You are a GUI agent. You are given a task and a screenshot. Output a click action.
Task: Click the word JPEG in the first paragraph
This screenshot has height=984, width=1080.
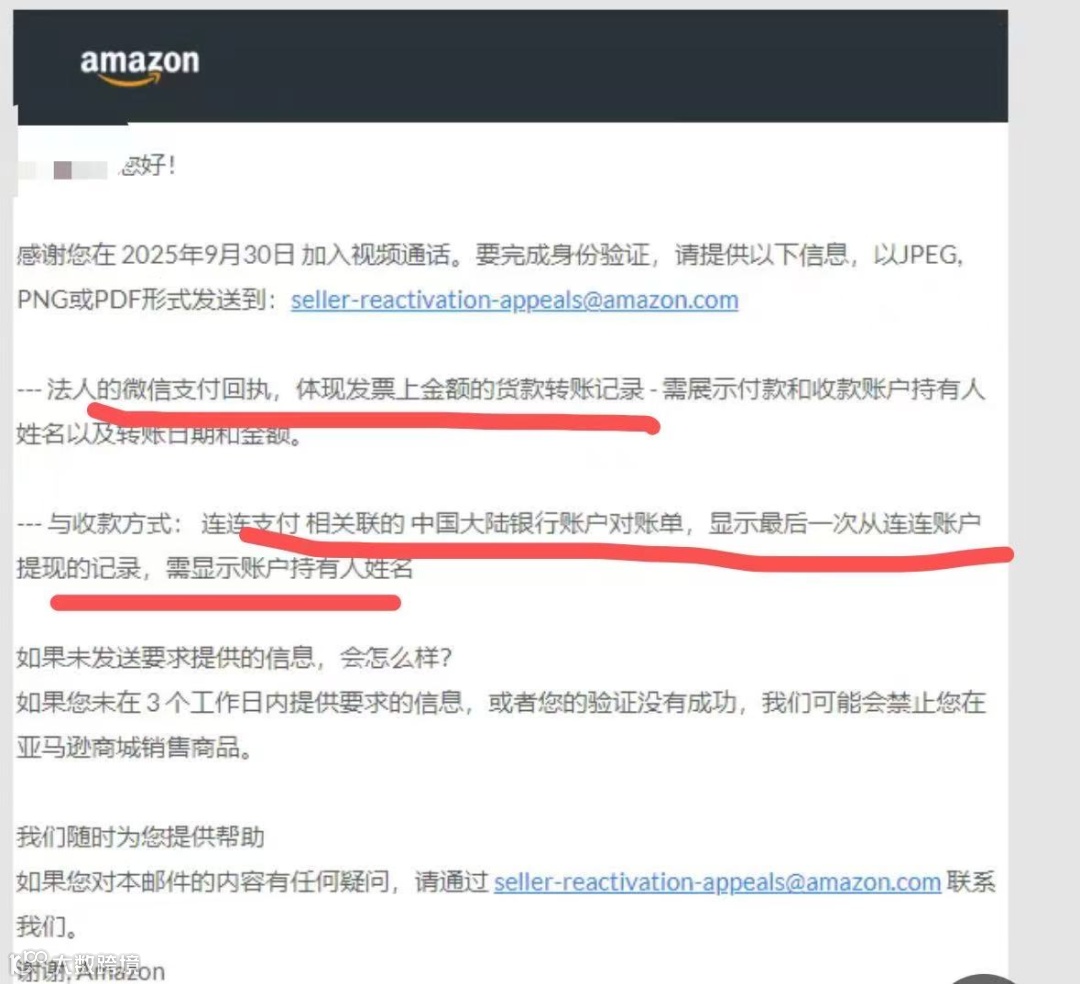(x=933, y=255)
